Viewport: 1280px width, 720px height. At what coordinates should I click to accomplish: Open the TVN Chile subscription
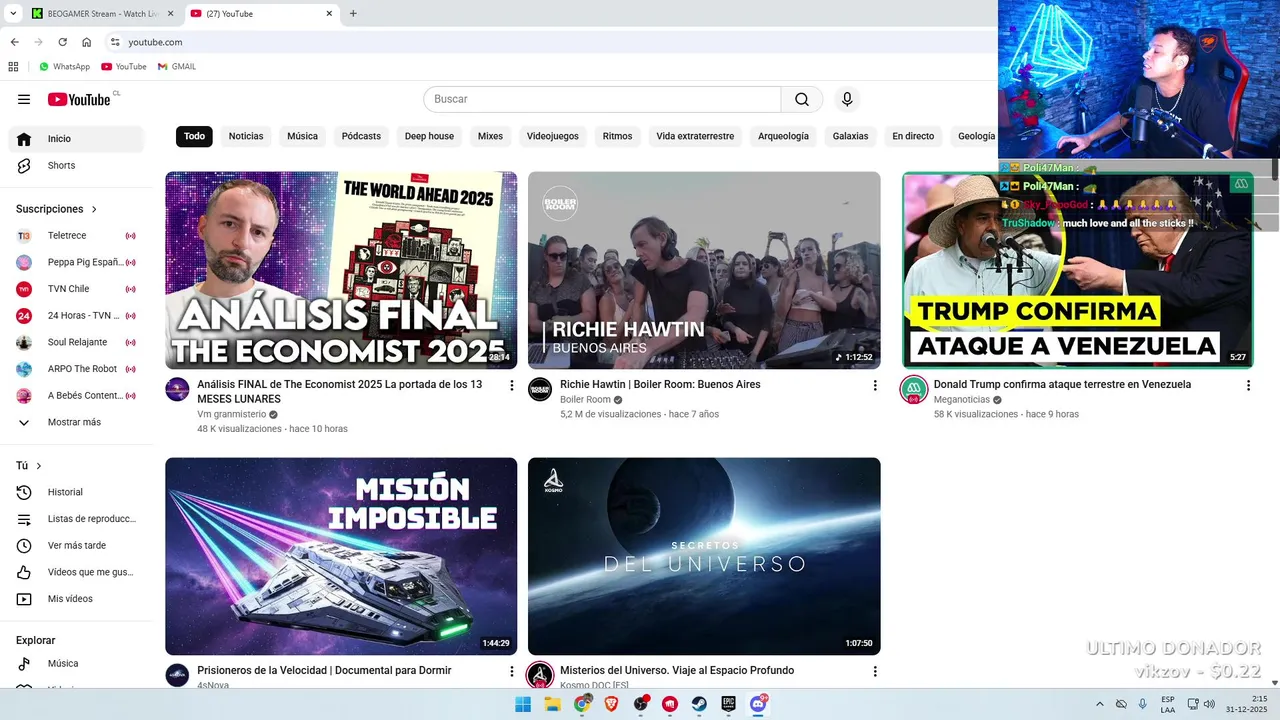click(76, 289)
